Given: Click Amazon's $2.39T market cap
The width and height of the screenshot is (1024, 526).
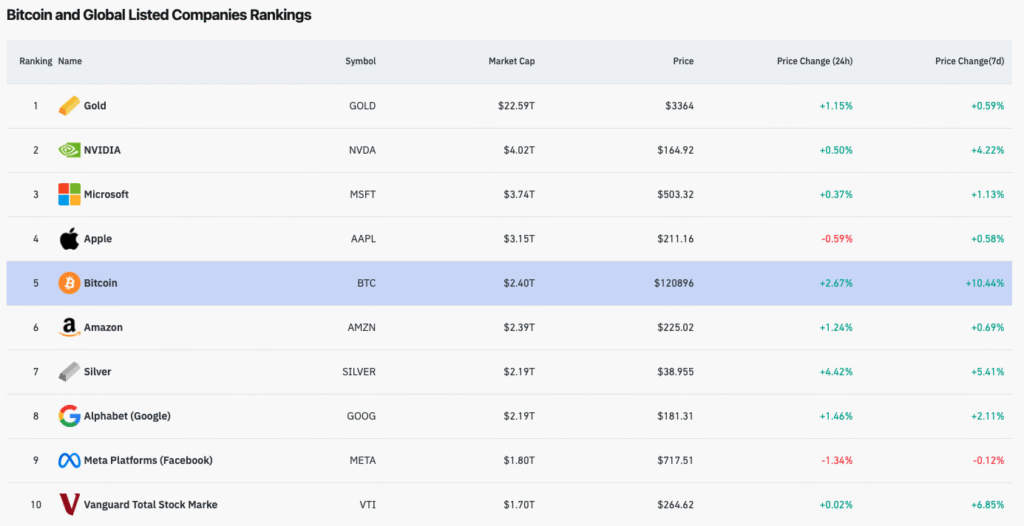Looking at the screenshot, I should point(519,327).
